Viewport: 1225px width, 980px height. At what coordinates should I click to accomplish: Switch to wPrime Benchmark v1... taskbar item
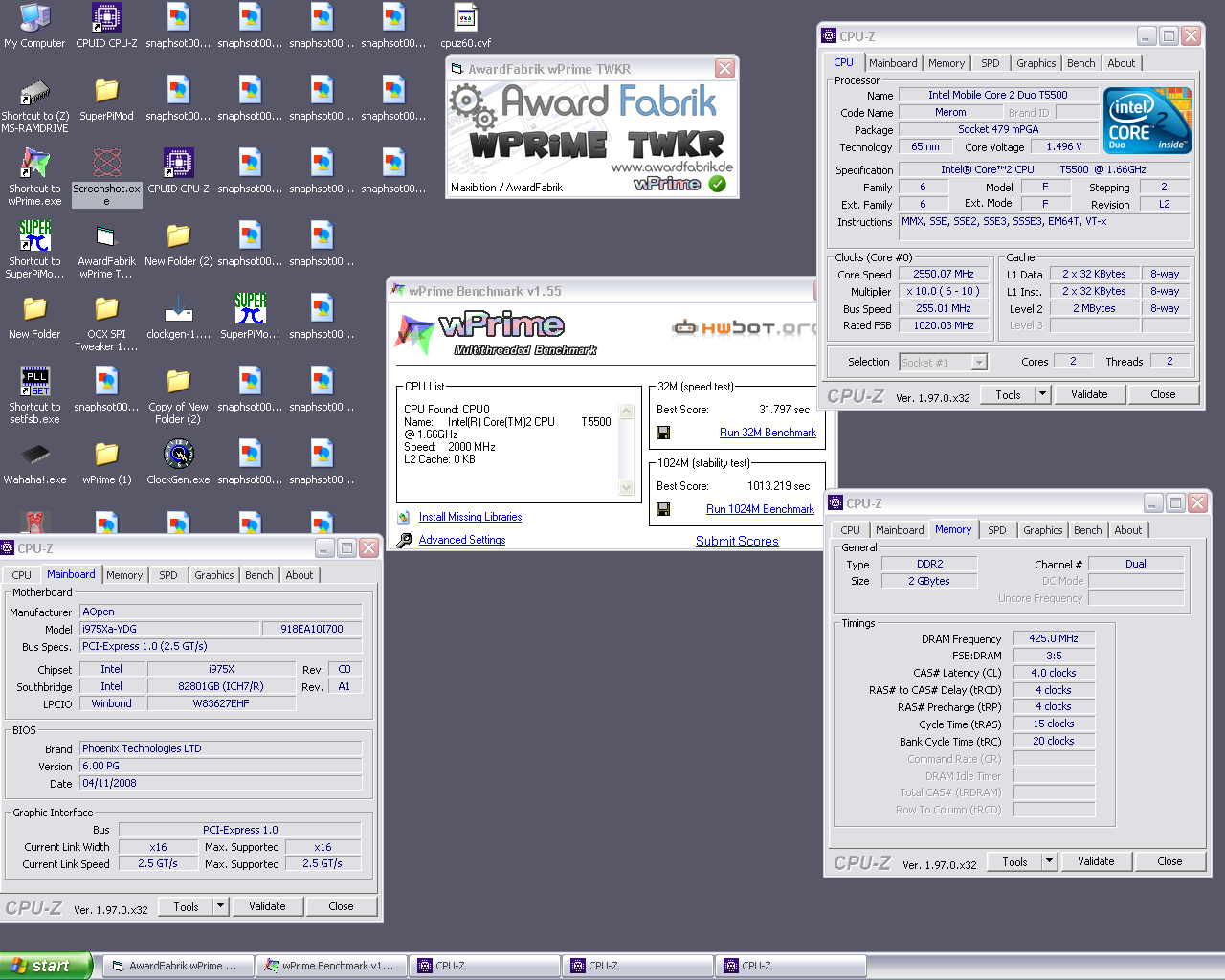coord(331,966)
